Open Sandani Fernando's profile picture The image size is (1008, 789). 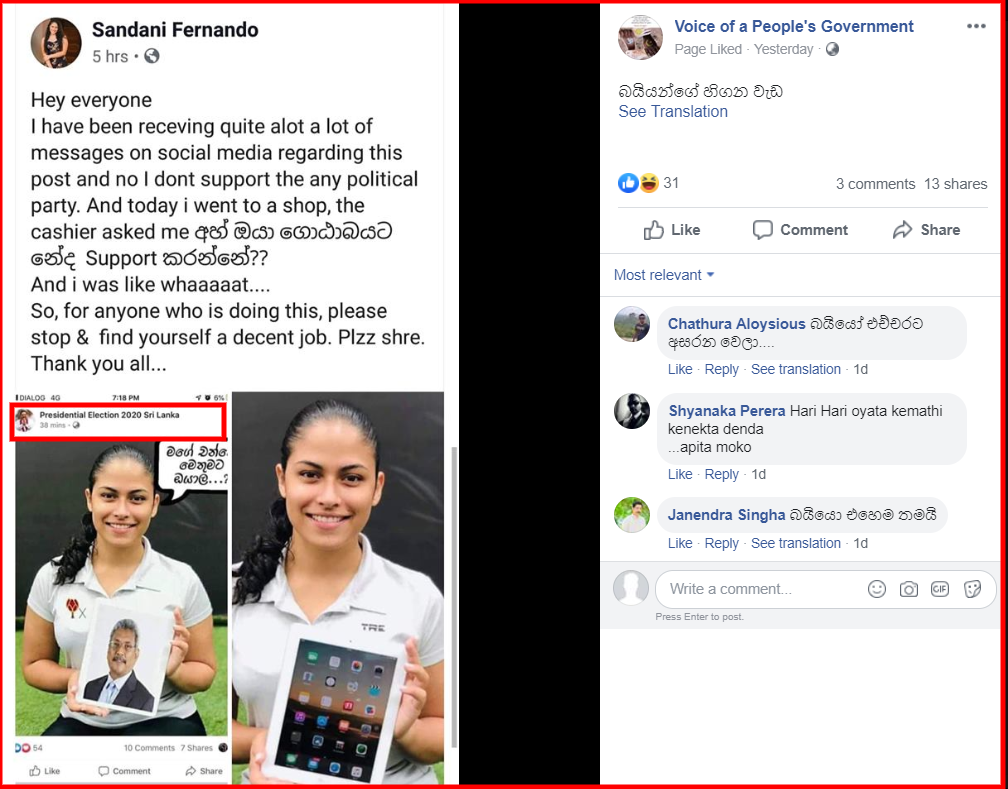coord(56,42)
